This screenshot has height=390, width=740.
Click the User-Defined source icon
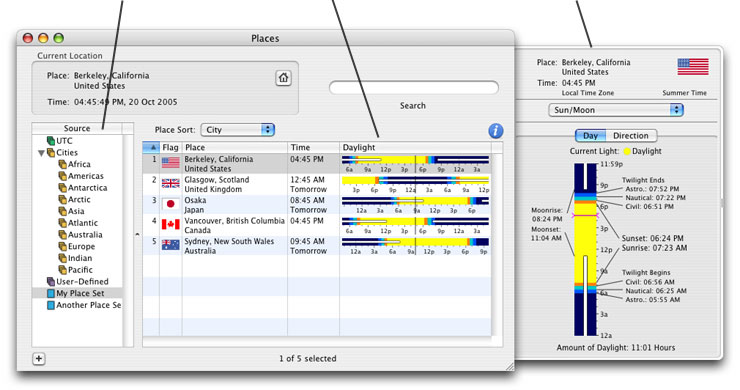click(51, 281)
